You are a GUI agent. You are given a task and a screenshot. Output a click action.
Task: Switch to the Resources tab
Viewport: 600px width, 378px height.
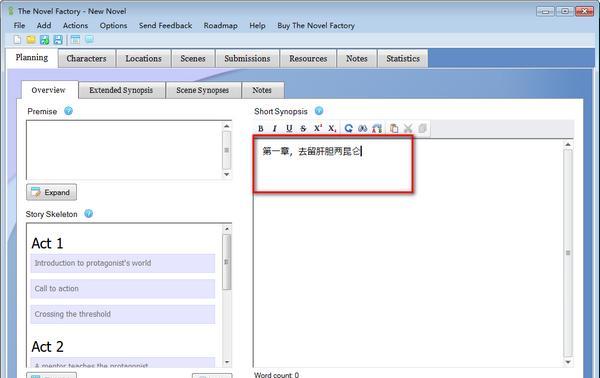pyautogui.click(x=308, y=59)
